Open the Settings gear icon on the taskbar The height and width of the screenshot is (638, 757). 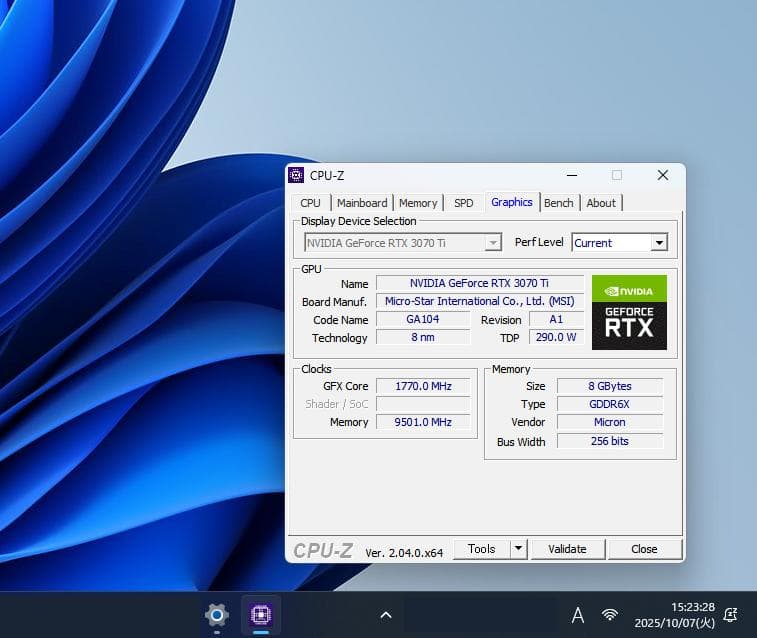[x=217, y=615]
